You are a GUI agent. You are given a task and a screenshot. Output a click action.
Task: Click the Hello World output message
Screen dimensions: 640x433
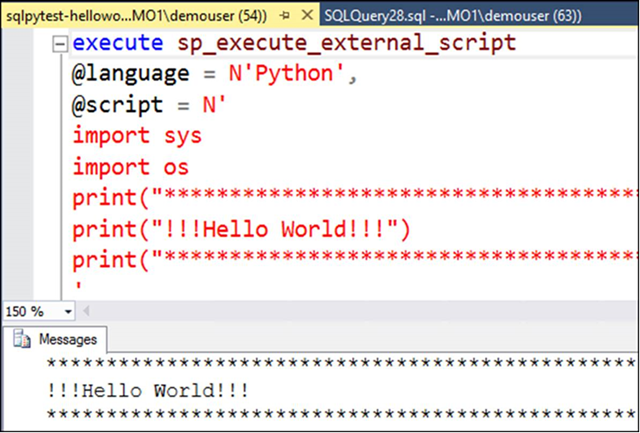[x=146, y=389]
